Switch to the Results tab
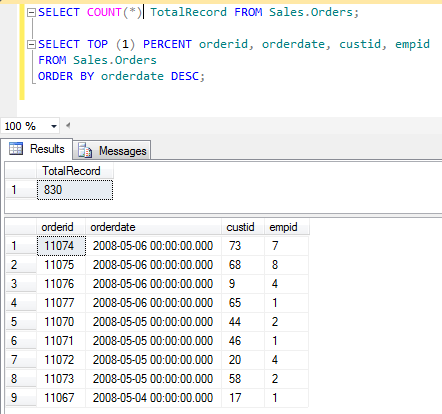Image resolution: width=442 pixels, height=414 pixels. (x=37, y=149)
